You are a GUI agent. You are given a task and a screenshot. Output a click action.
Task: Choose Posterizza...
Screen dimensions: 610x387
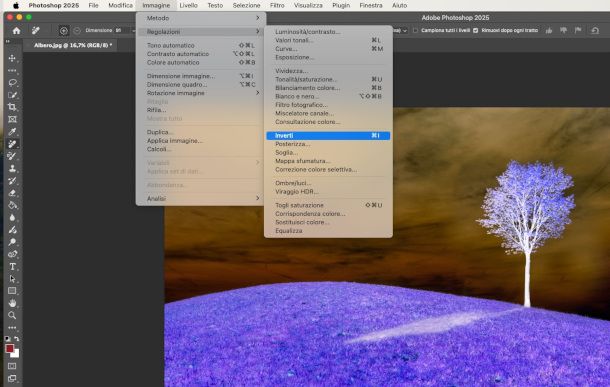click(x=328, y=144)
